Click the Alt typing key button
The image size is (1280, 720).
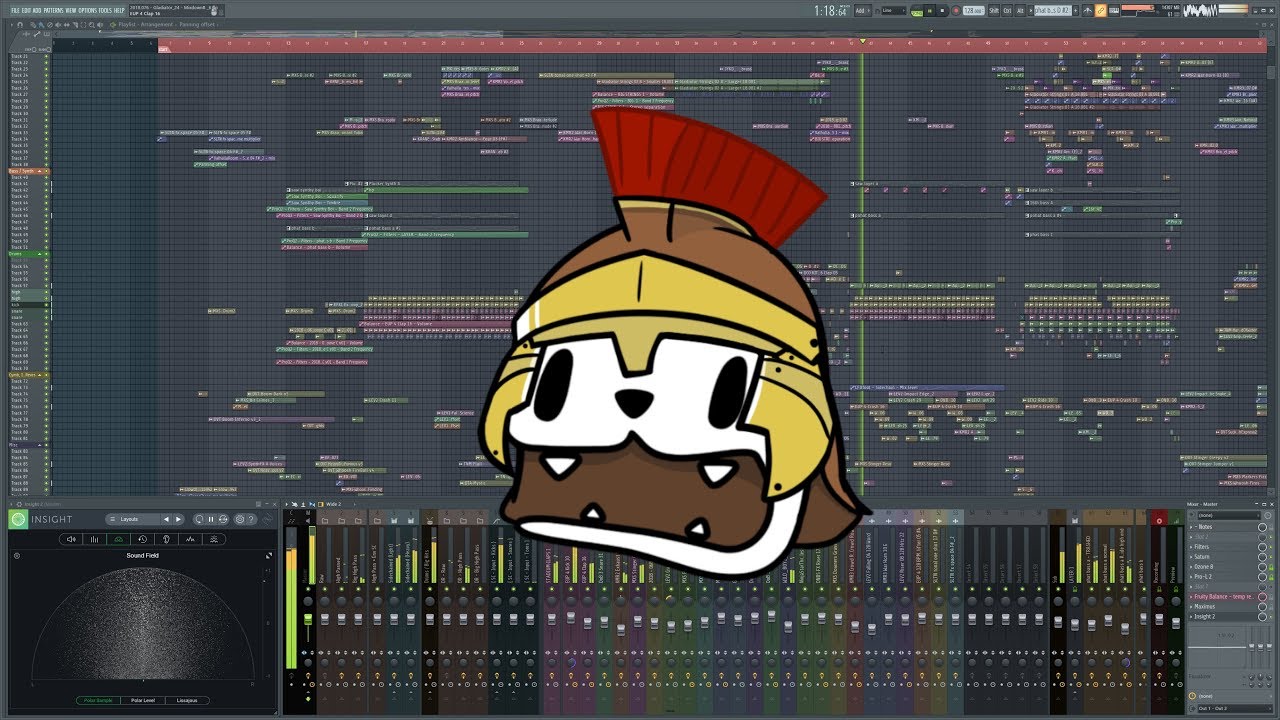(x=1020, y=10)
